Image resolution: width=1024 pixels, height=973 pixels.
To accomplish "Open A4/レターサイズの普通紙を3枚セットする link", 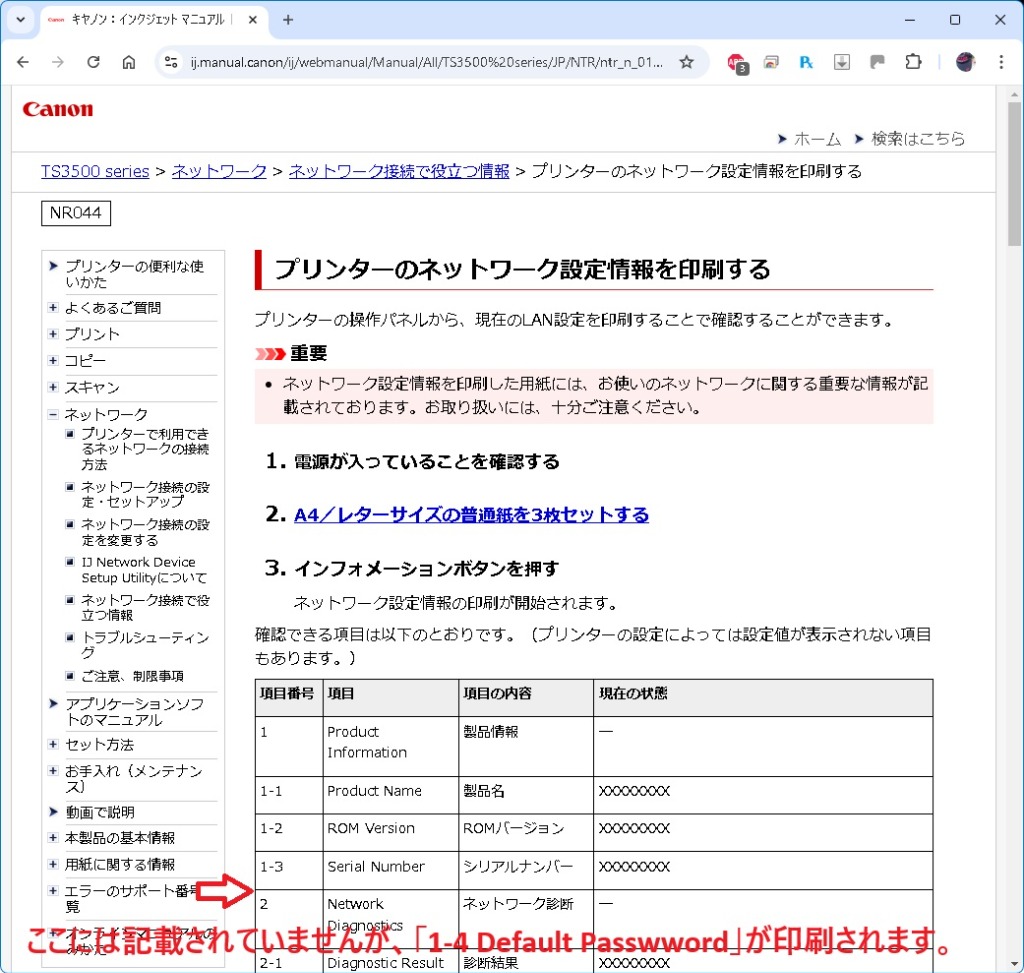I will pos(471,515).
